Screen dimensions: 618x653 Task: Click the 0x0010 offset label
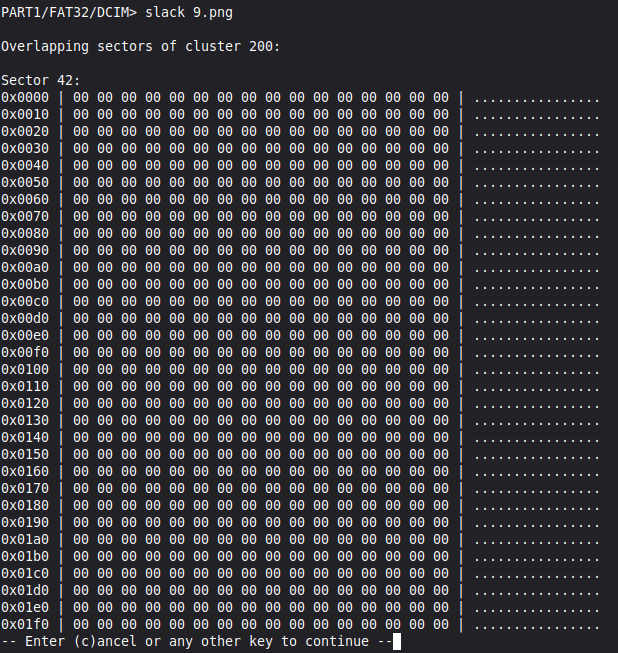coord(25,115)
